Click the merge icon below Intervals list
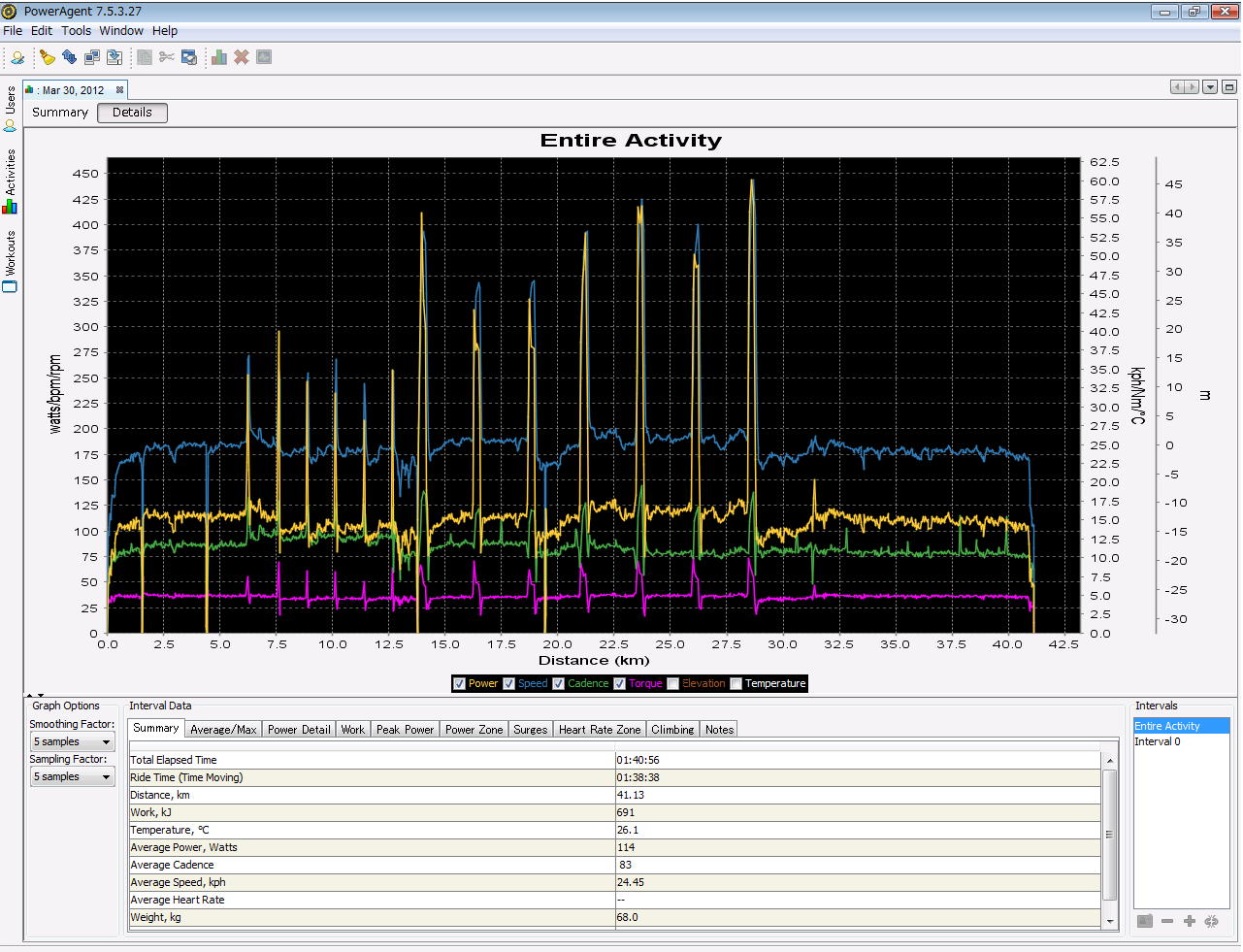 [1212, 921]
